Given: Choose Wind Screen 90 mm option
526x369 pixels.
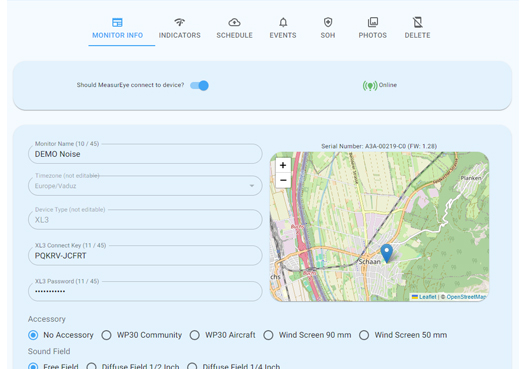Looking at the screenshot, I should click(x=268, y=335).
